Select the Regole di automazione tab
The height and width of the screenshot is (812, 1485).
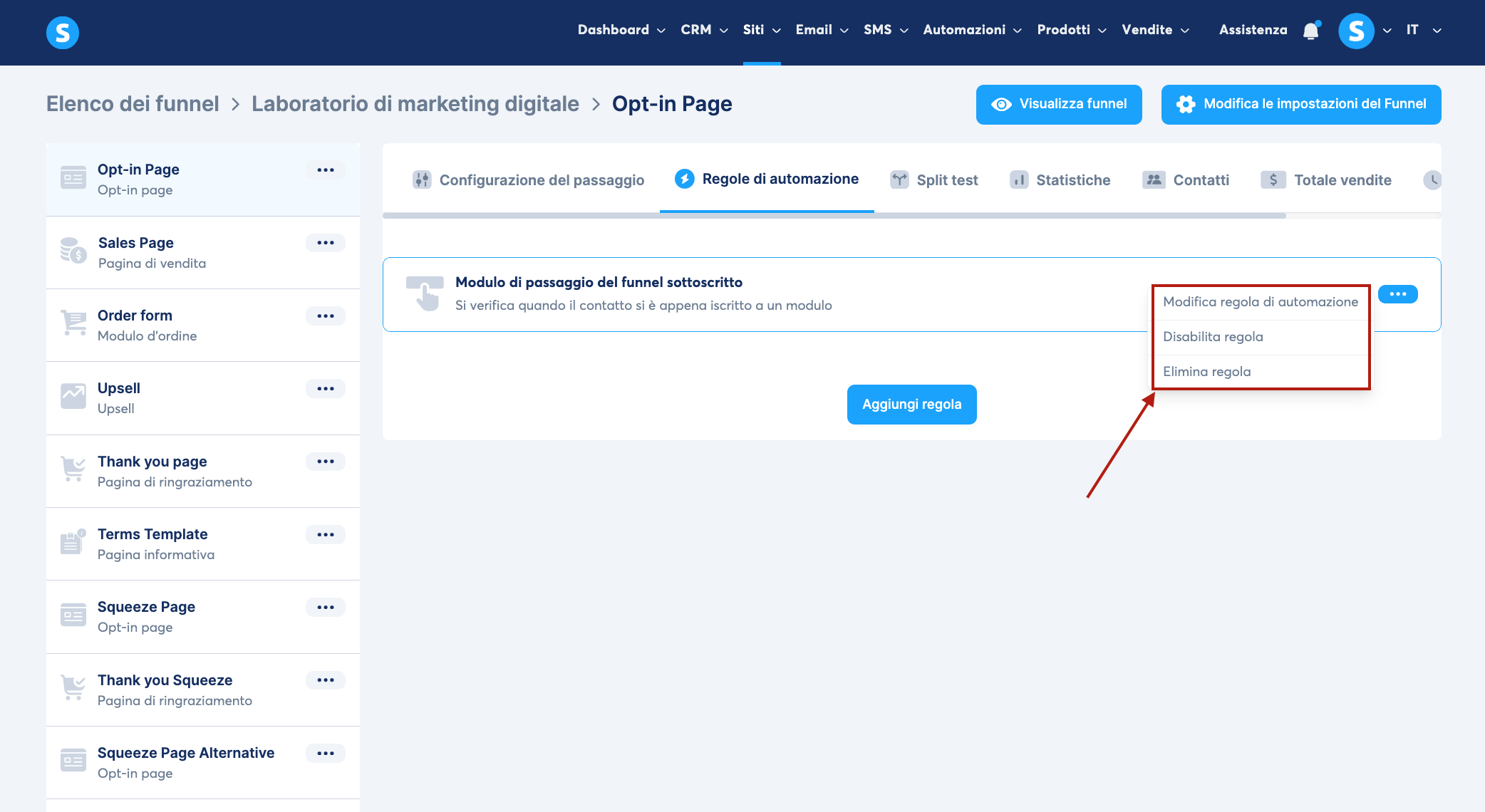click(x=767, y=179)
